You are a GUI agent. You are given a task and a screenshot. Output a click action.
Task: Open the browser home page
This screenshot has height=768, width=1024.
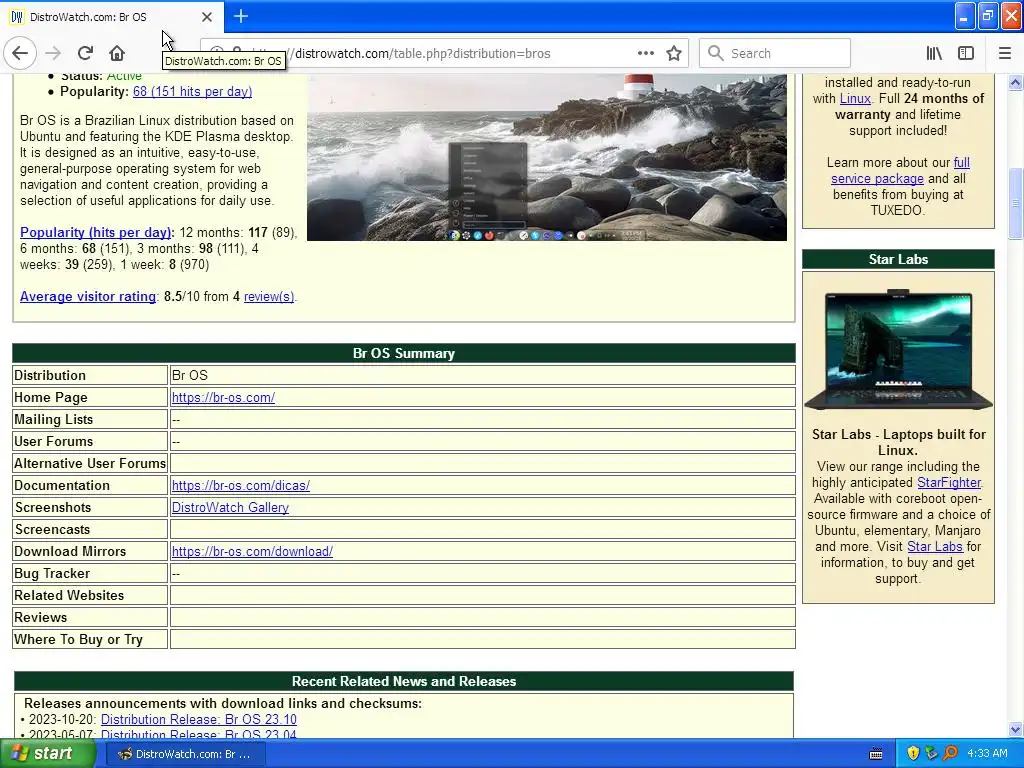(117, 53)
